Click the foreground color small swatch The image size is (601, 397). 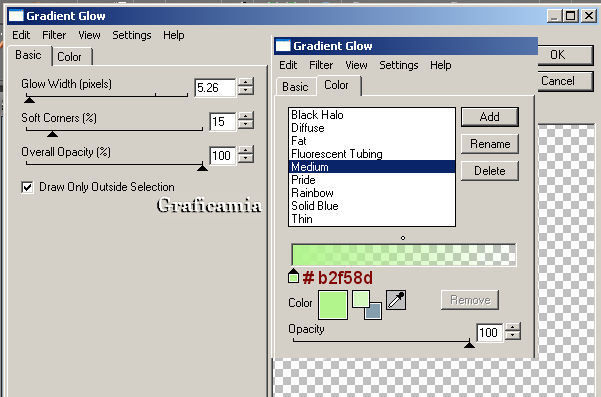click(x=361, y=299)
